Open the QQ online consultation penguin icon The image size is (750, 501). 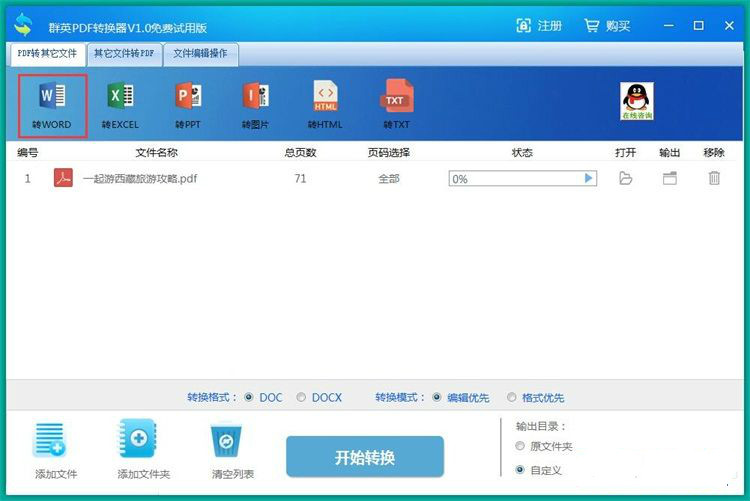637,101
